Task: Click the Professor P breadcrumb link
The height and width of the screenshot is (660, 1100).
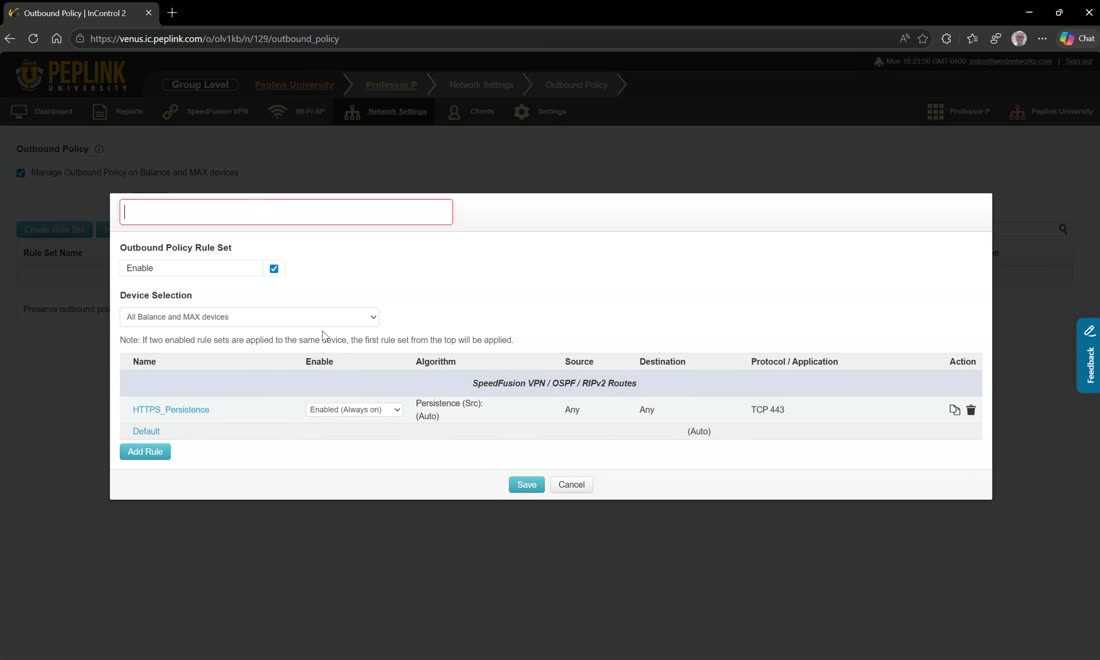Action: pyautogui.click(x=391, y=85)
